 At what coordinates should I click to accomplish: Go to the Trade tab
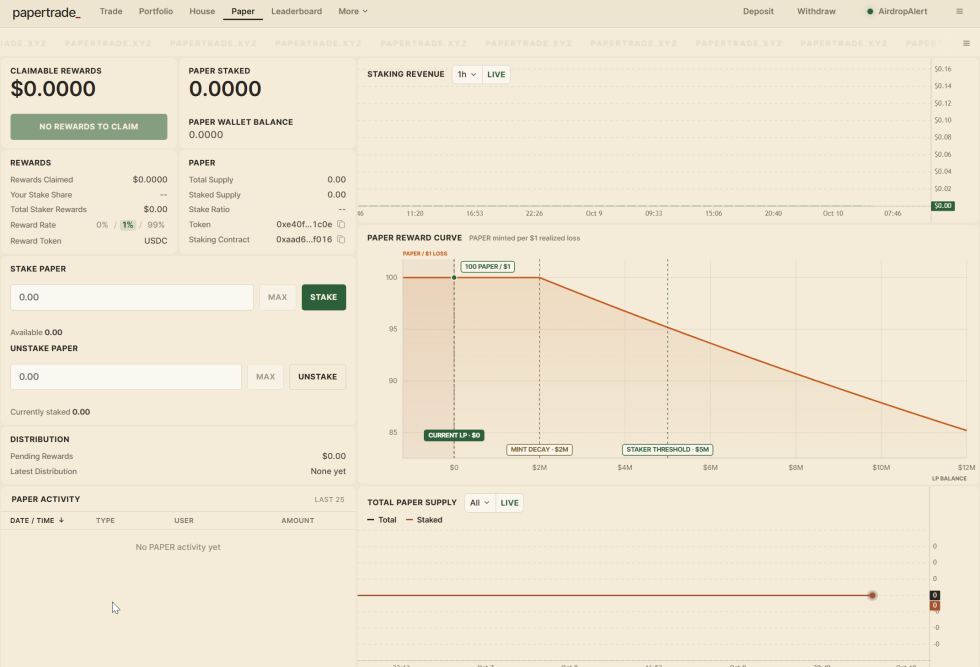tap(111, 11)
